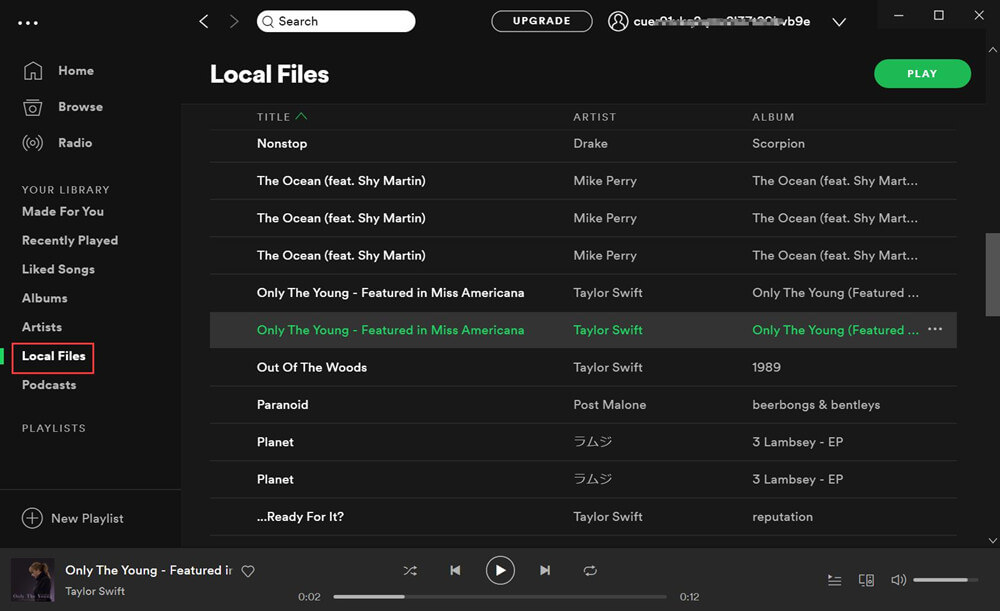Screen dimensions: 1000x611
Task: Click the Radio broadcast icon
Action: click(x=33, y=143)
